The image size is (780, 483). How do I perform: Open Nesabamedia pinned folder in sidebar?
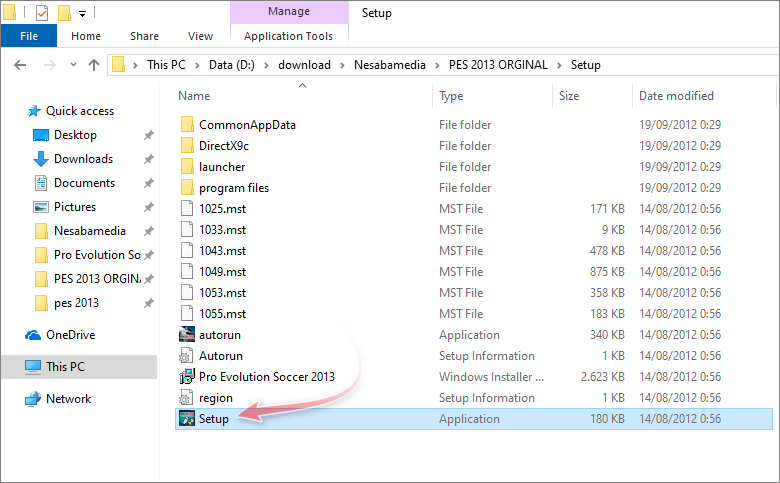point(90,231)
